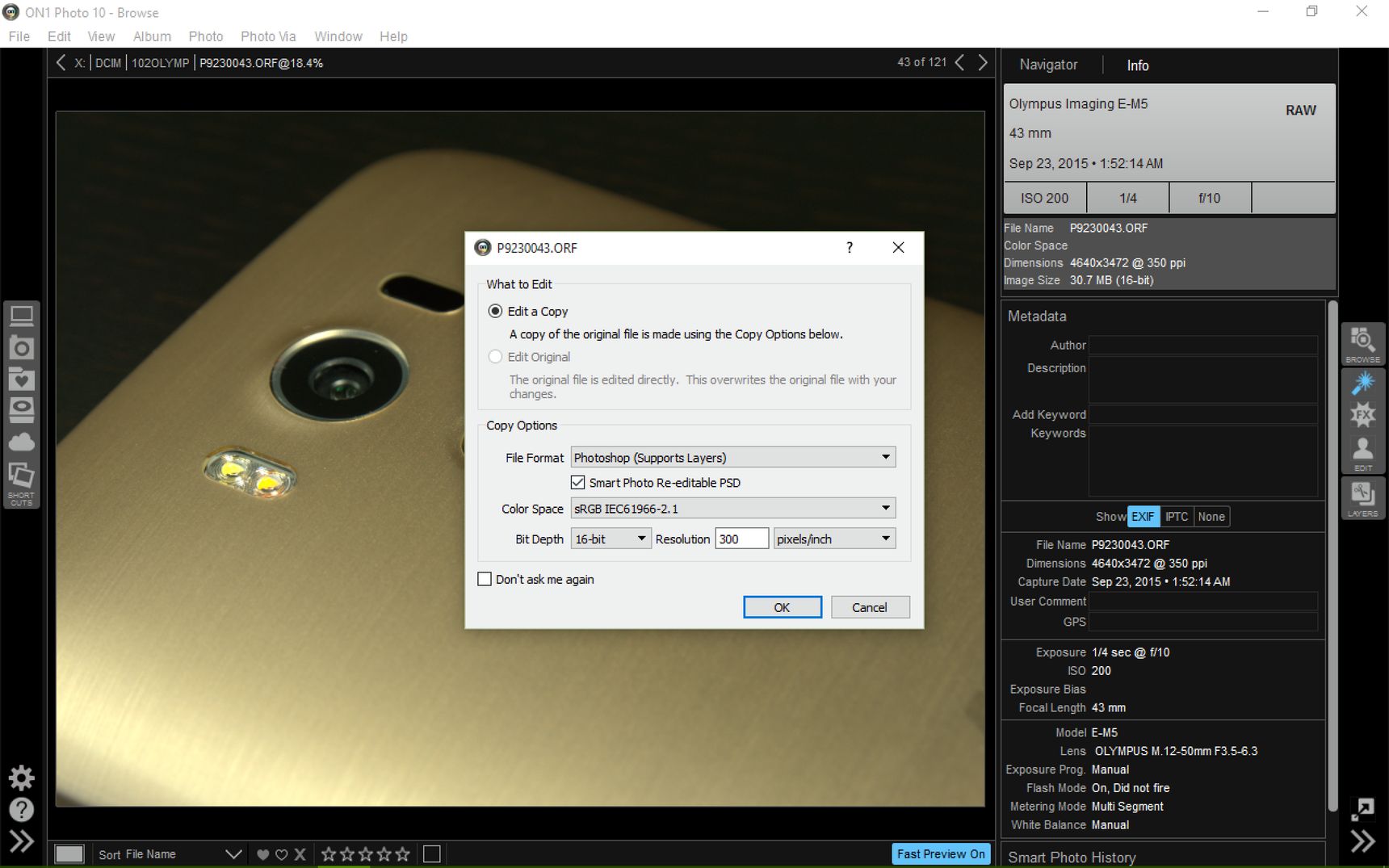Open the Bit Depth dropdown
1389x868 pixels.
(611, 539)
